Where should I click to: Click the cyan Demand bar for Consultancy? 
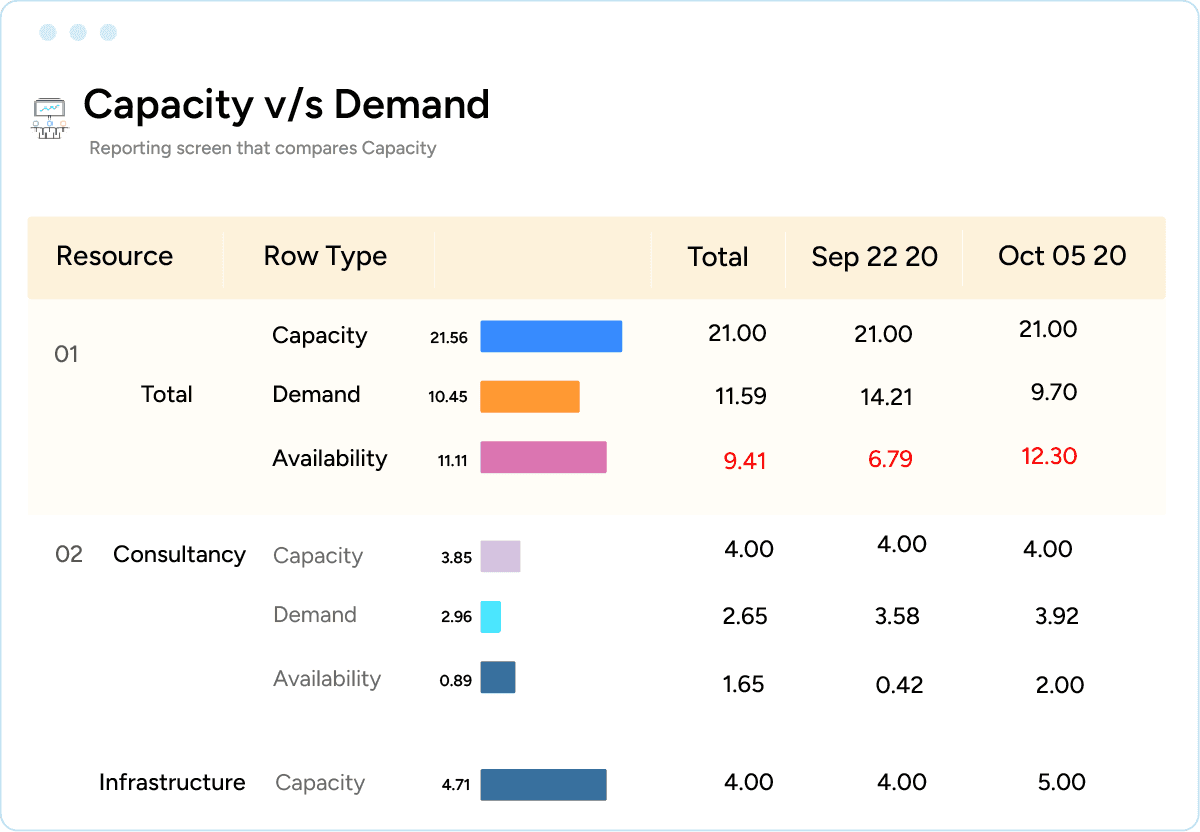(491, 618)
